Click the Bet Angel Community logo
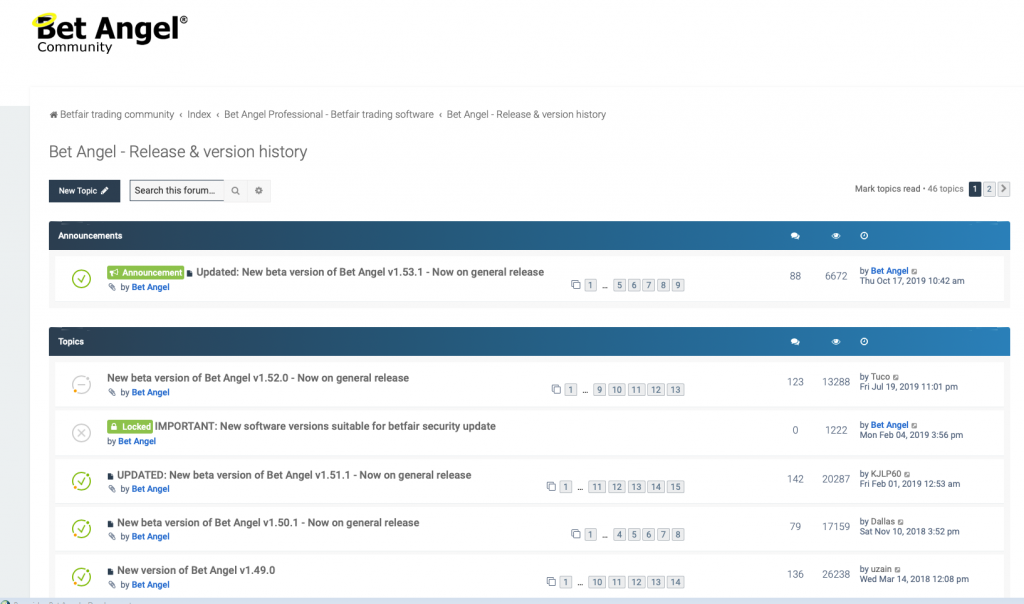 click(x=110, y=33)
